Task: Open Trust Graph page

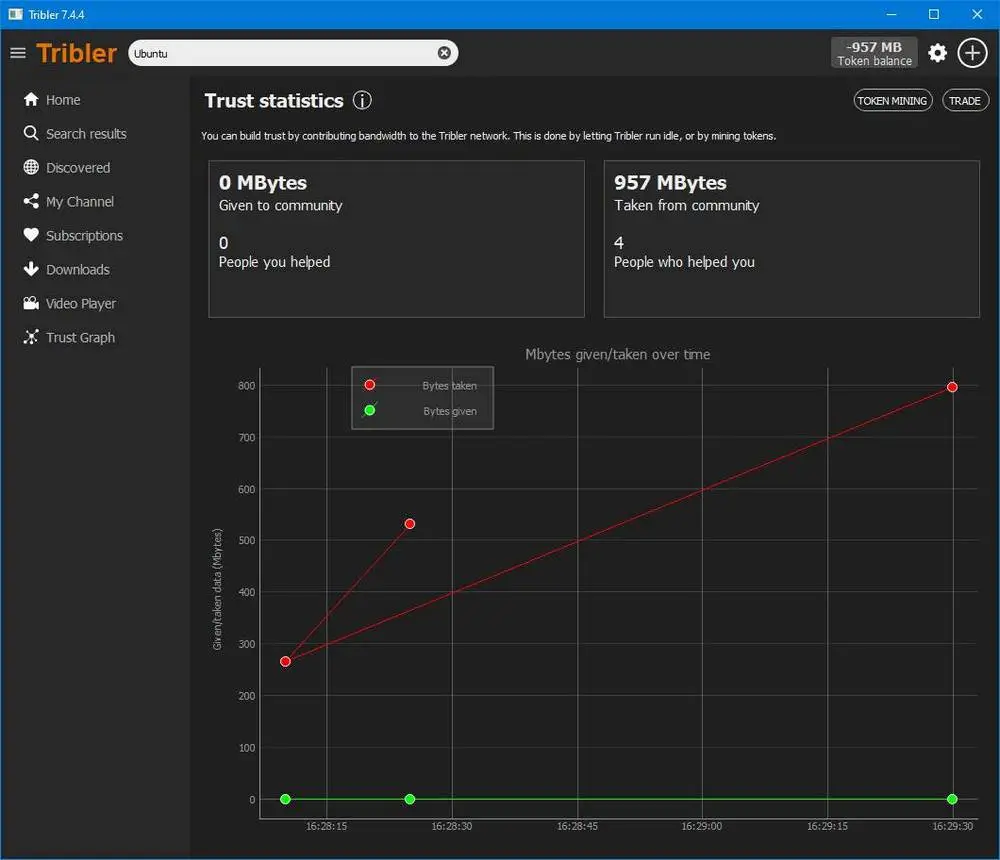Action: pos(80,337)
